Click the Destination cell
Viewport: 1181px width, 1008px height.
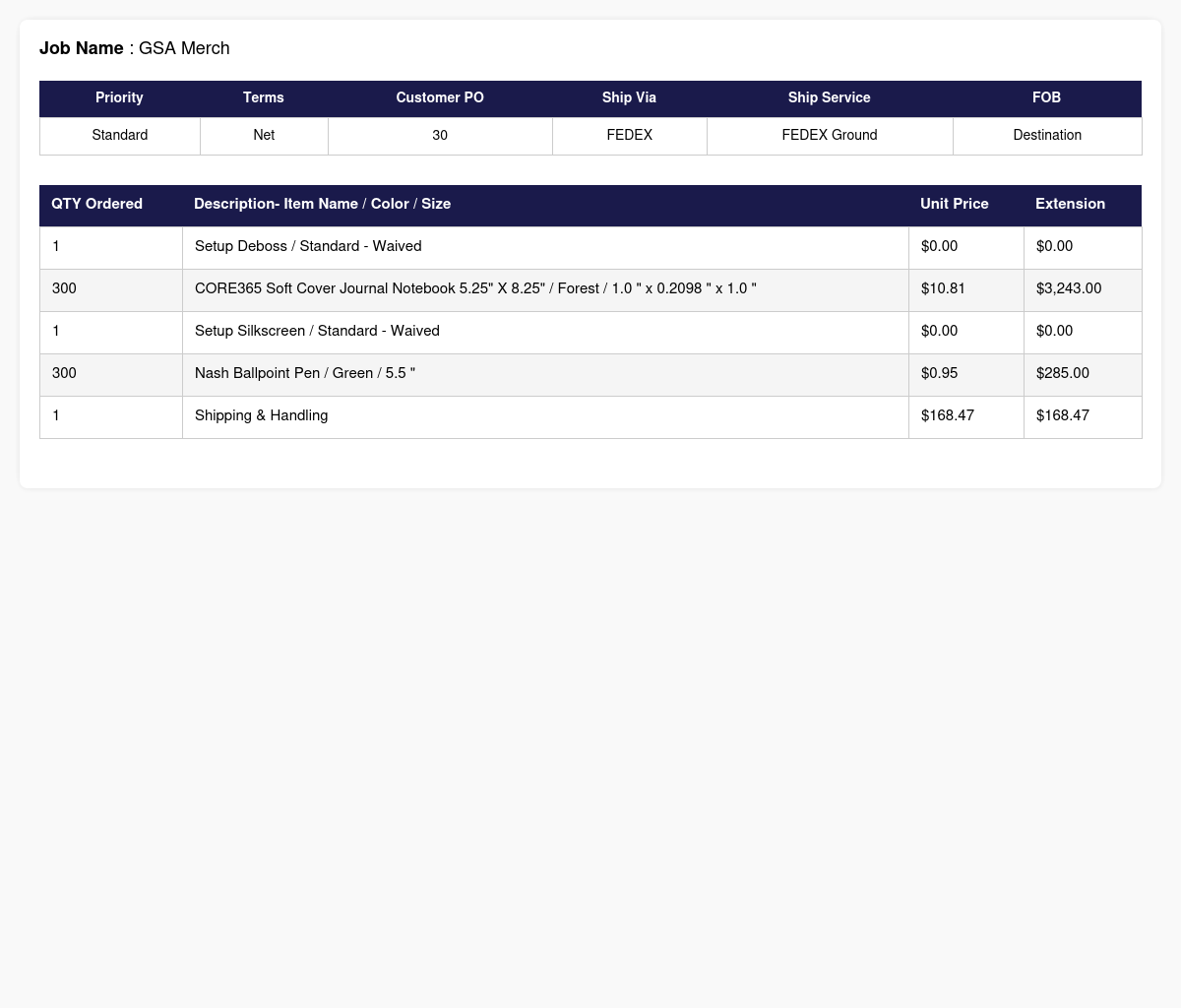(1047, 136)
